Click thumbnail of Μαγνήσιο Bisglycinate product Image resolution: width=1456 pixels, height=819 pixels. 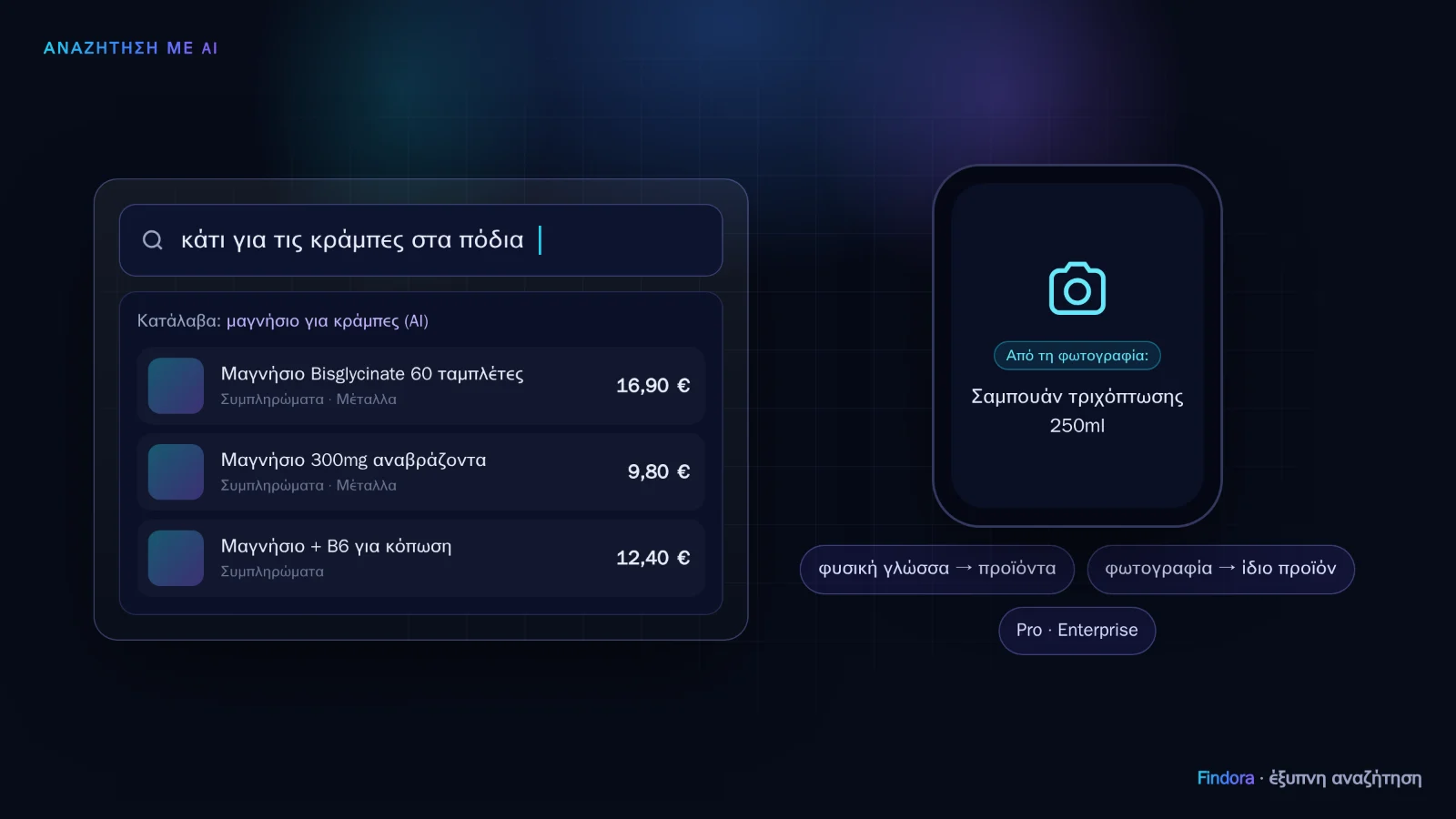click(x=176, y=386)
